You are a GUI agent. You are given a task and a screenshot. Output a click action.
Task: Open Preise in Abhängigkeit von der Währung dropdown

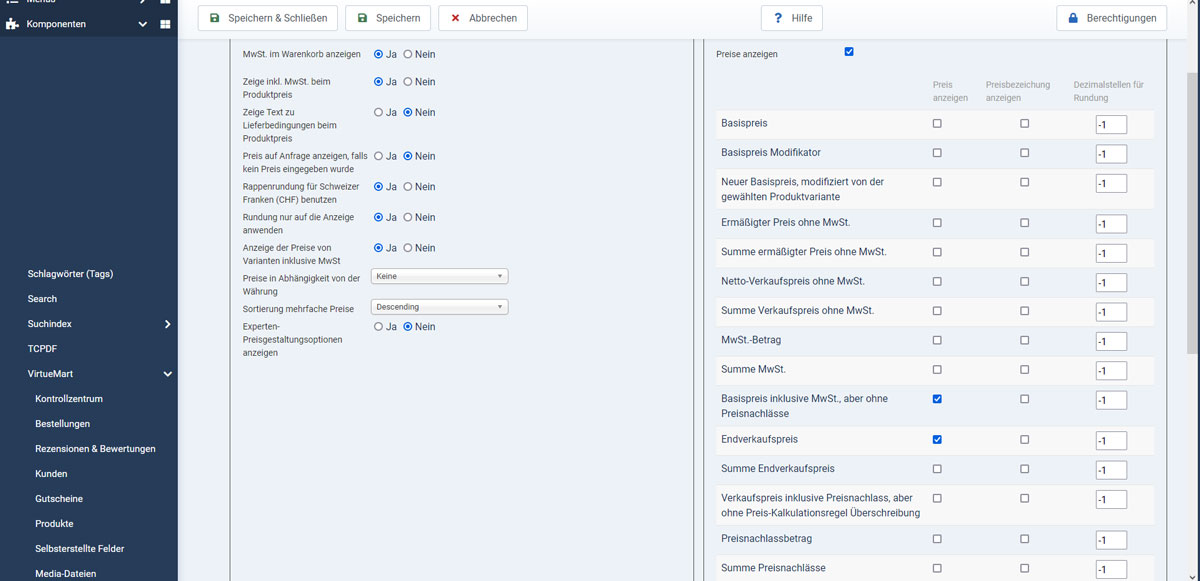[439, 276]
